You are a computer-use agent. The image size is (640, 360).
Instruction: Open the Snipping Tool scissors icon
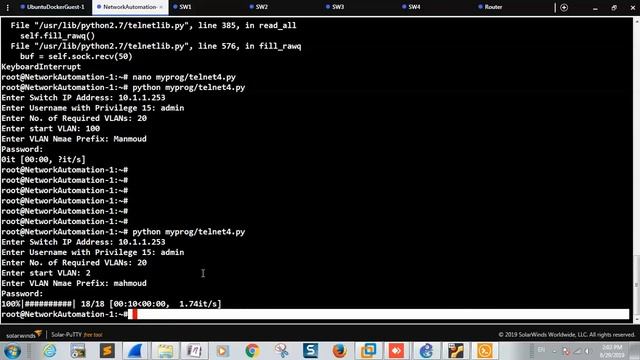pyautogui.click(x=281, y=351)
